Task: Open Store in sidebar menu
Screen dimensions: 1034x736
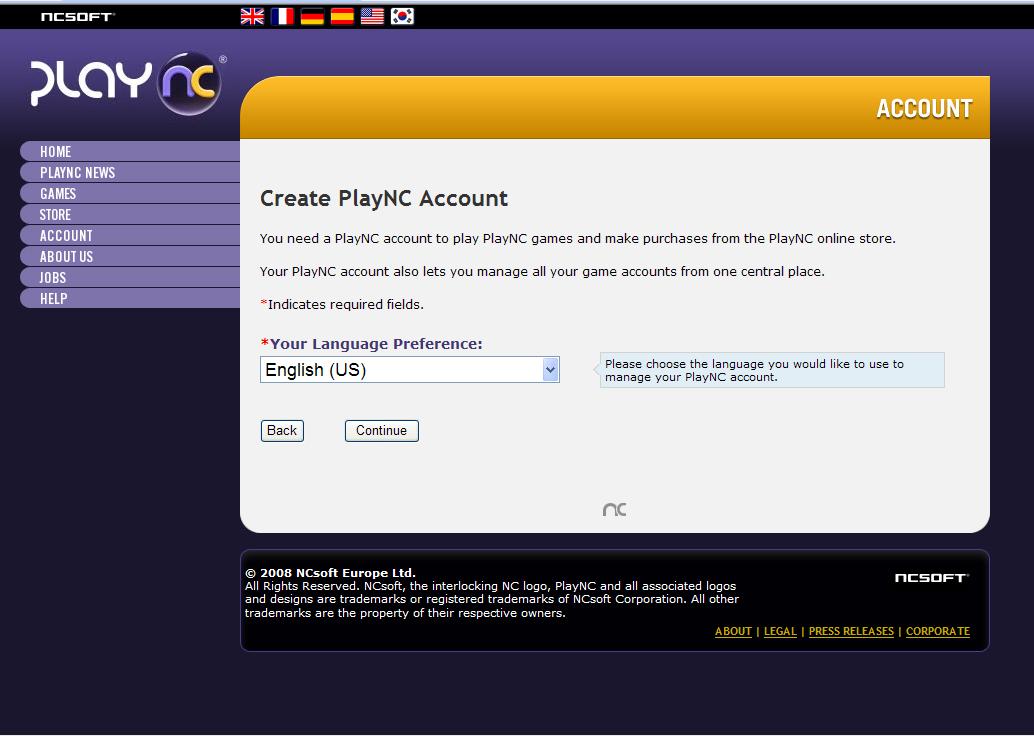Action: [x=131, y=214]
